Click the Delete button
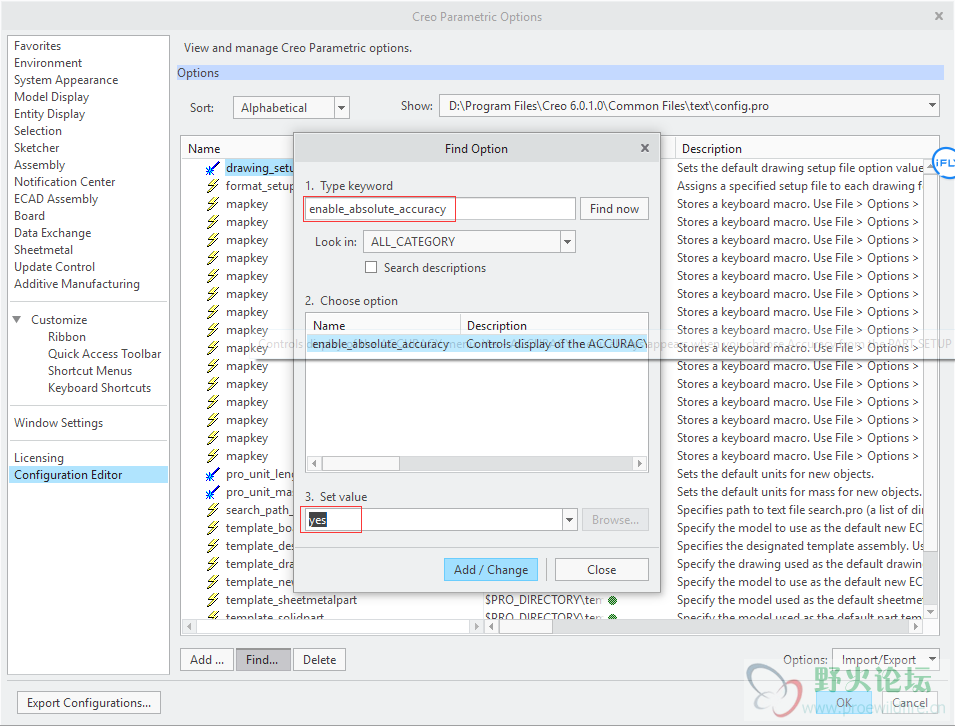Viewport: 955px width, 726px height. click(x=320, y=660)
